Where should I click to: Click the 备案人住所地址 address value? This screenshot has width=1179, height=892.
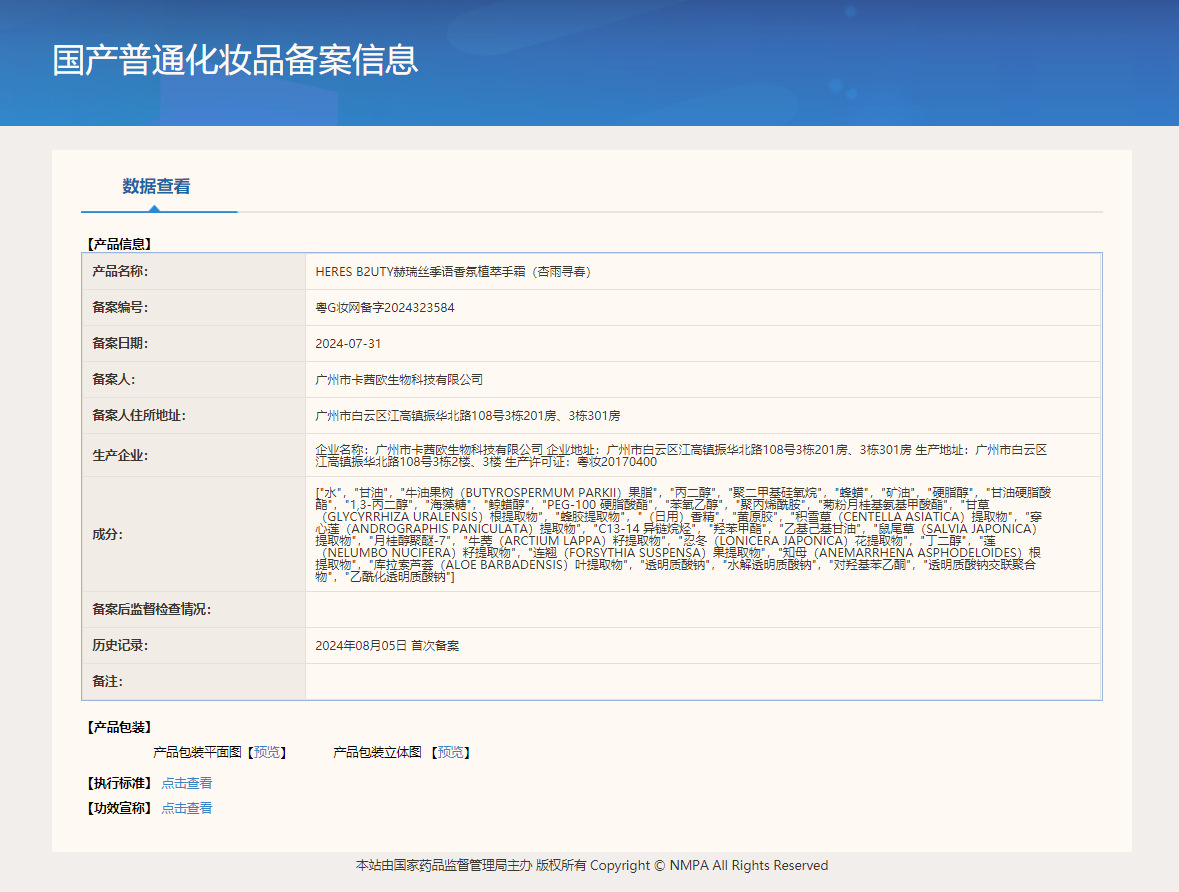(x=467, y=416)
